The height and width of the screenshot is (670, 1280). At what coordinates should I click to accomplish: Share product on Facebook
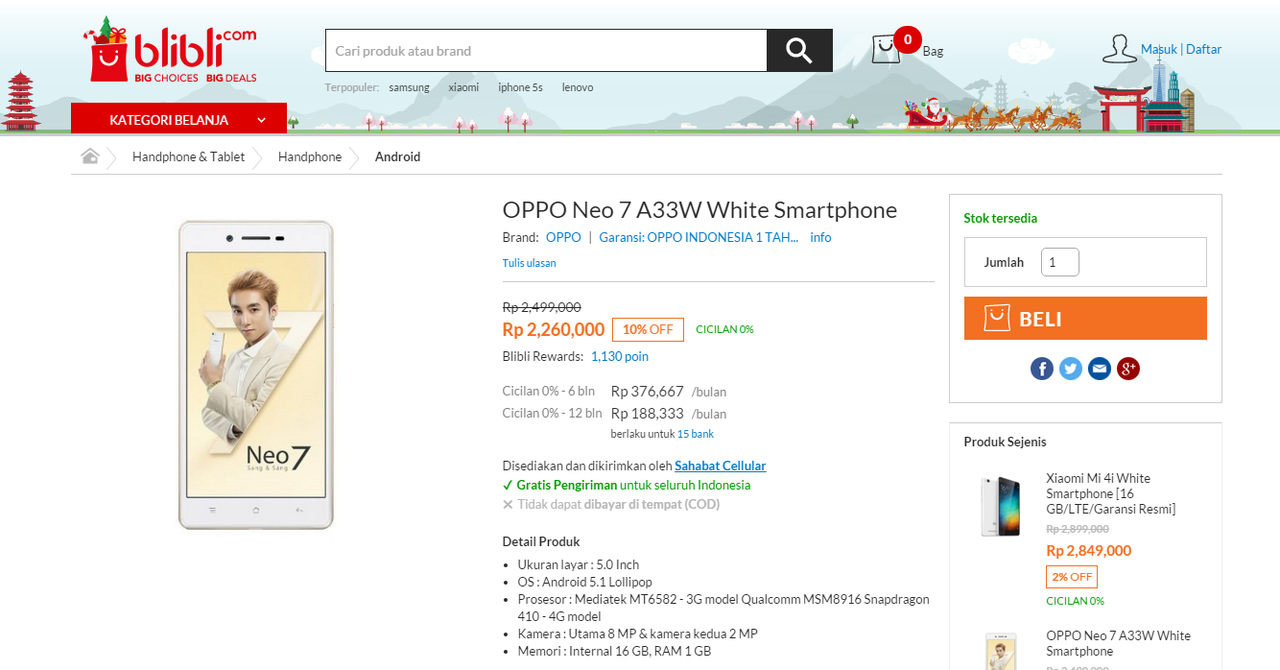pos(1042,368)
